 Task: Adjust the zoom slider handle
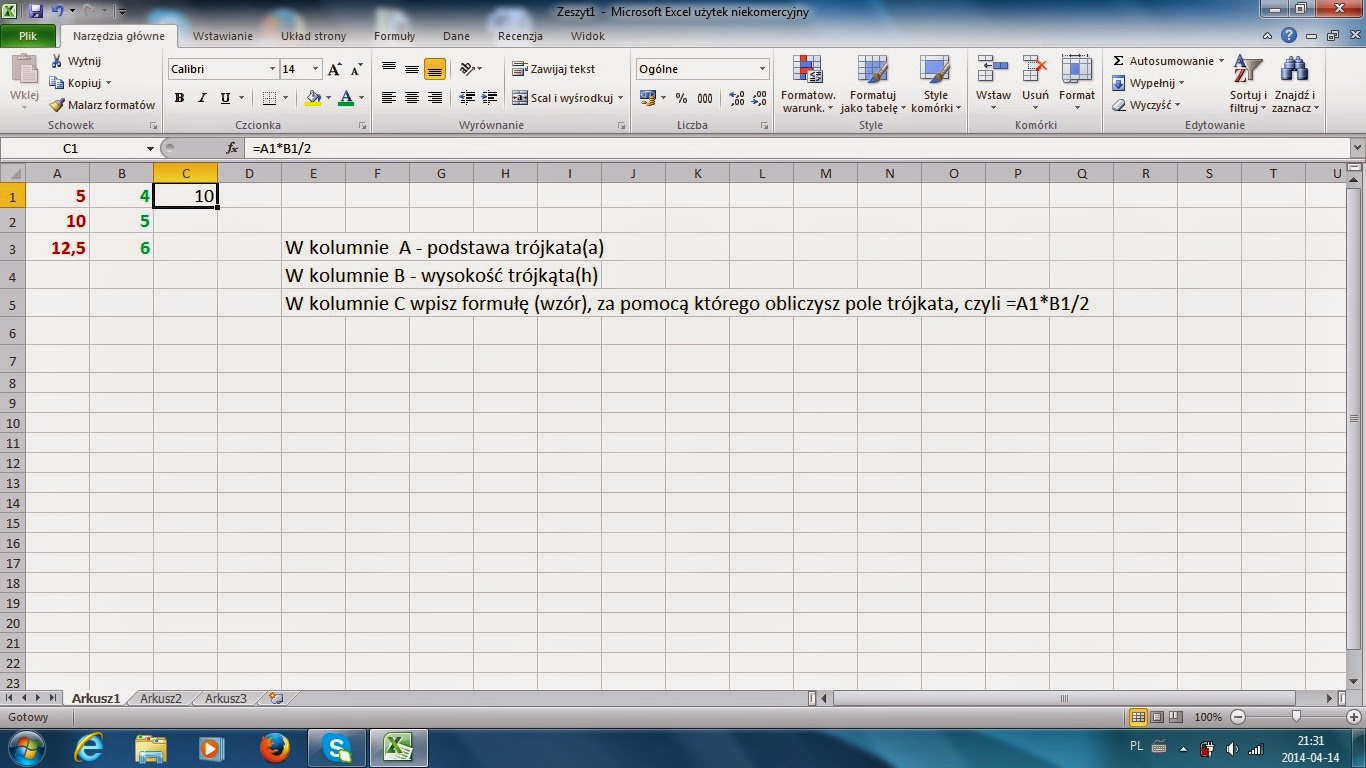(1296, 717)
